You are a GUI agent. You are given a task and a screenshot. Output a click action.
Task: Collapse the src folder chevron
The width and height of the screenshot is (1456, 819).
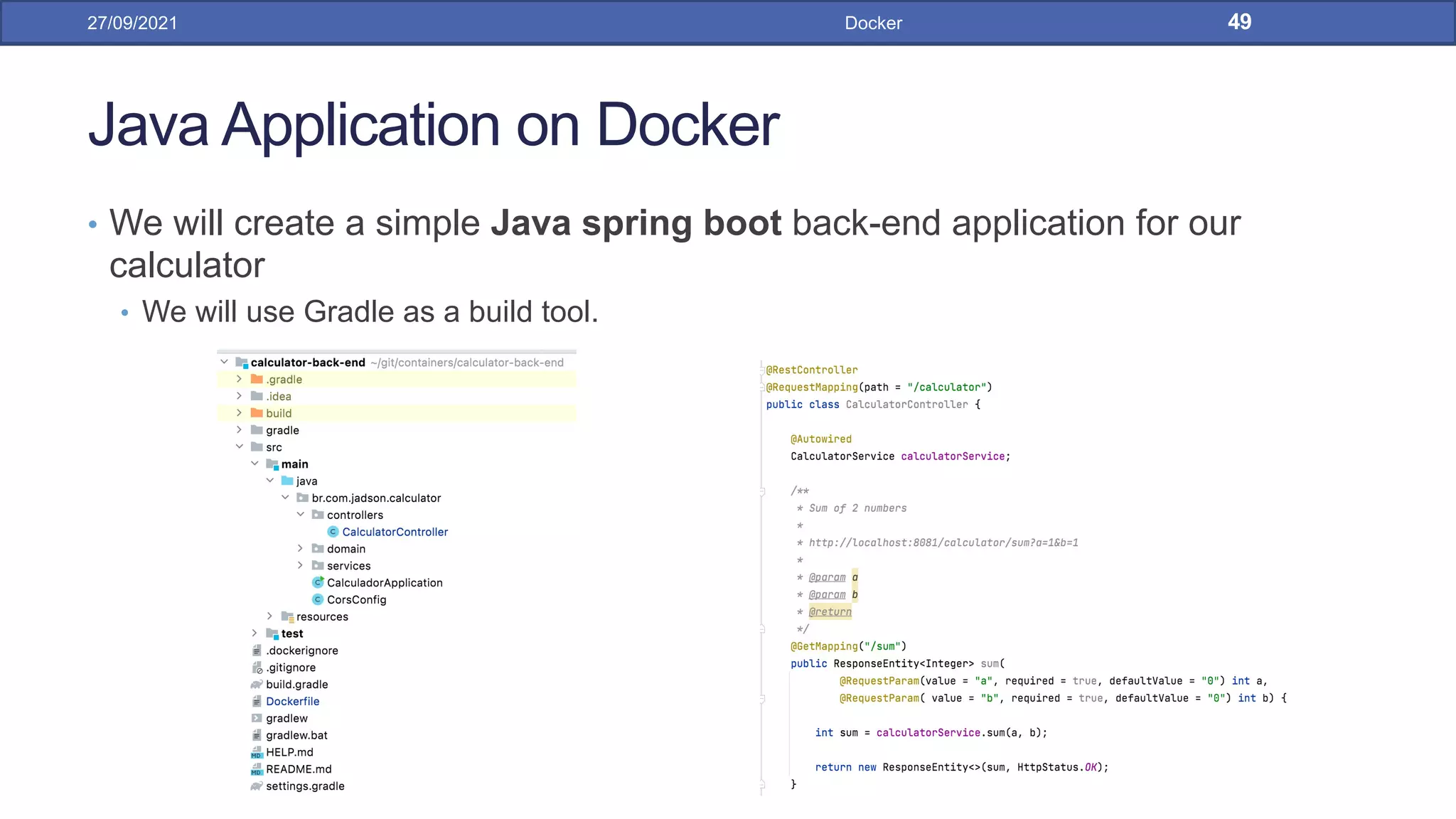coord(240,446)
